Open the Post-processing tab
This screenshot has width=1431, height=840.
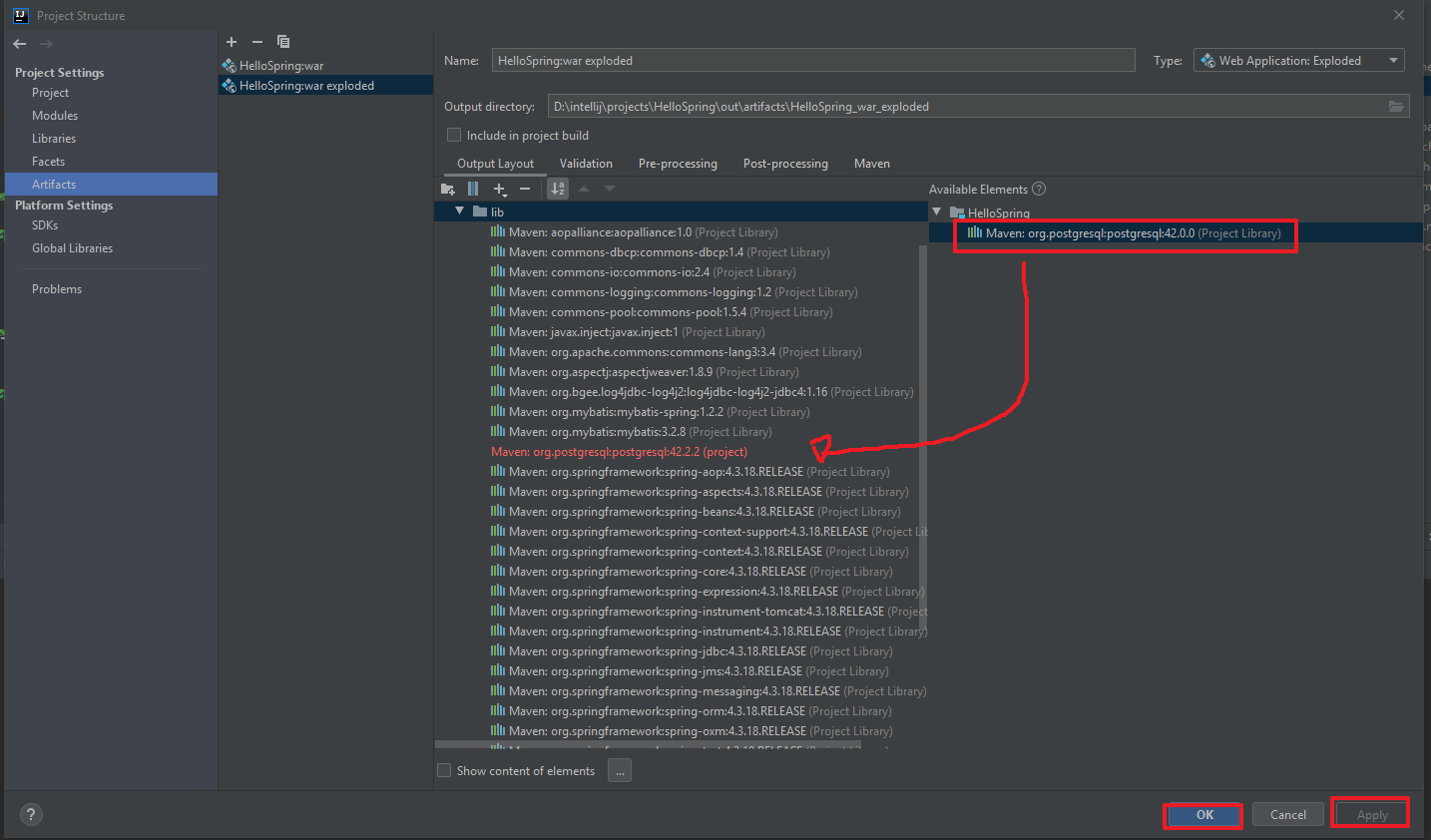(x=785, y=164)
